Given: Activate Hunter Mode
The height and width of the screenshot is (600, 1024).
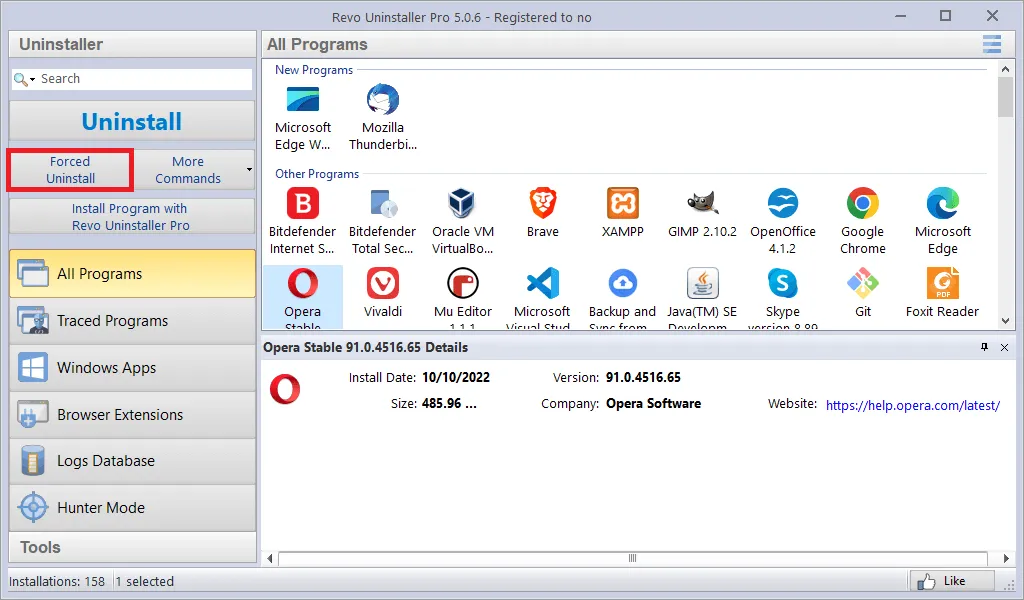Looking at the screenshot, I should point(133,507).
